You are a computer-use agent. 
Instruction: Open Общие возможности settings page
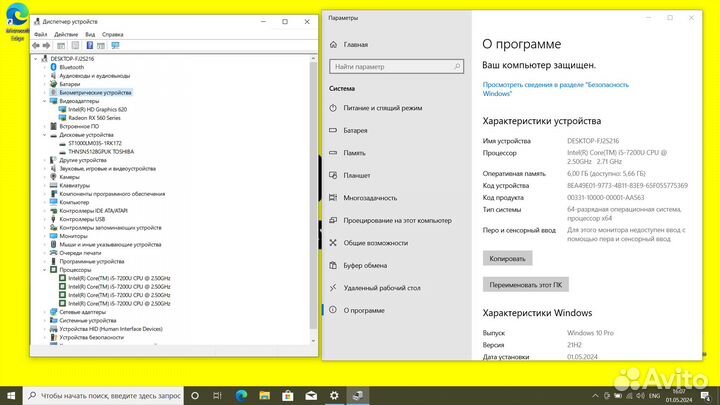click(x=376, y=243)
